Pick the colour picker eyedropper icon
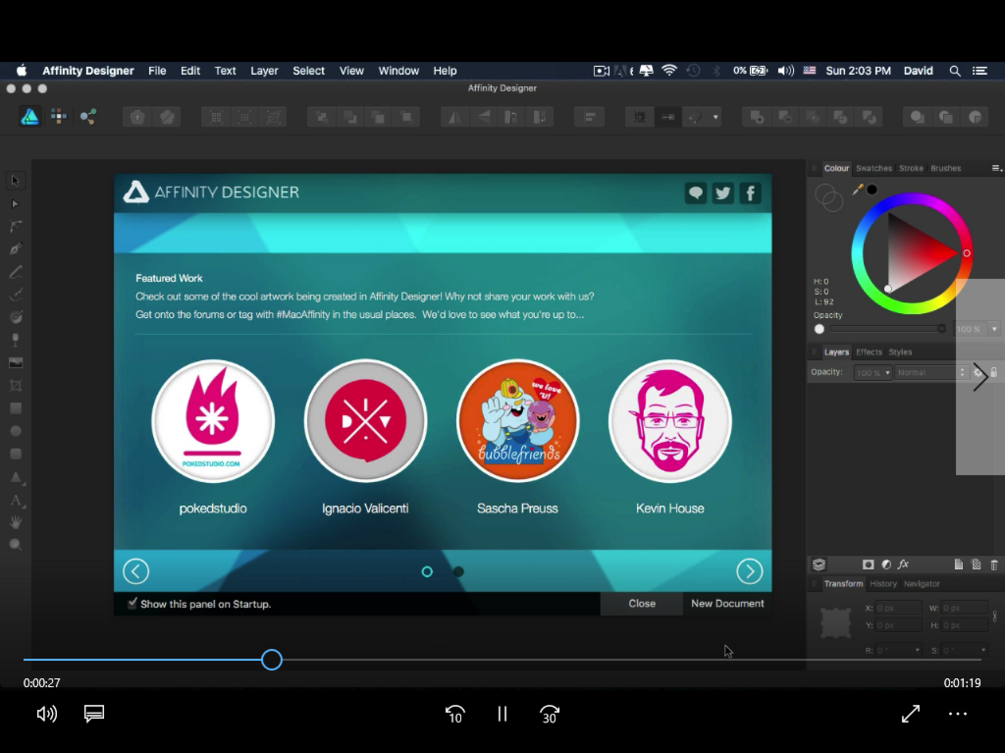Viewport: 1005px width, 753px height. pyautogui.click(x=858, y=189)
